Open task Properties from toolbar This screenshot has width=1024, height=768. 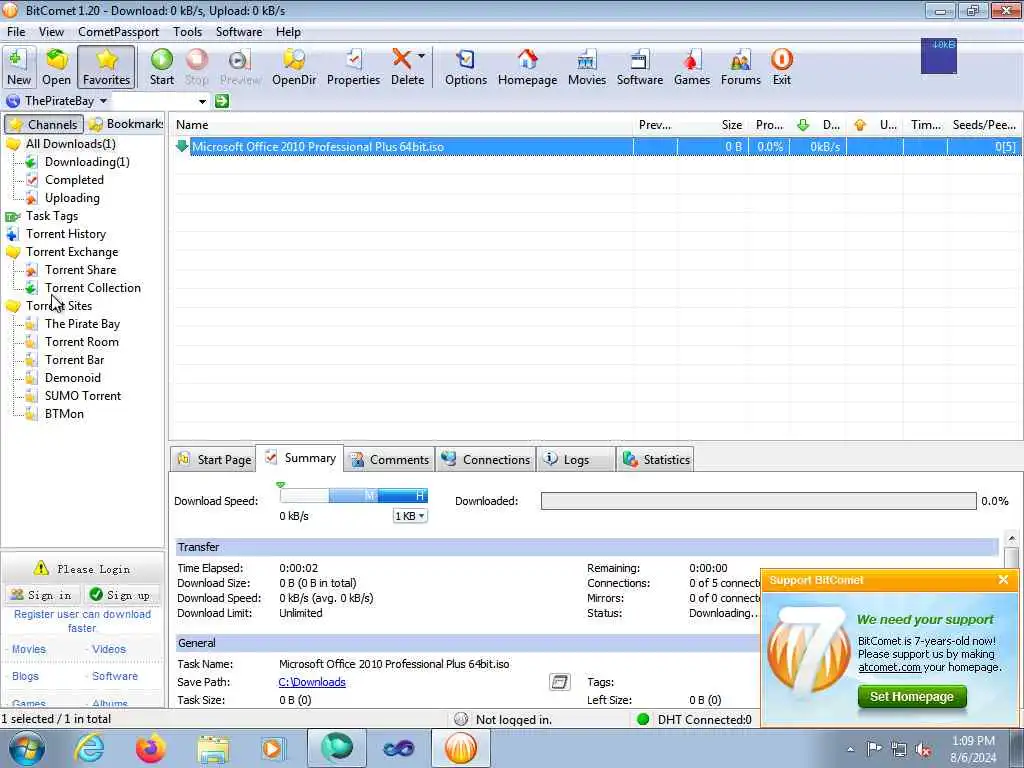click(353, 67)
